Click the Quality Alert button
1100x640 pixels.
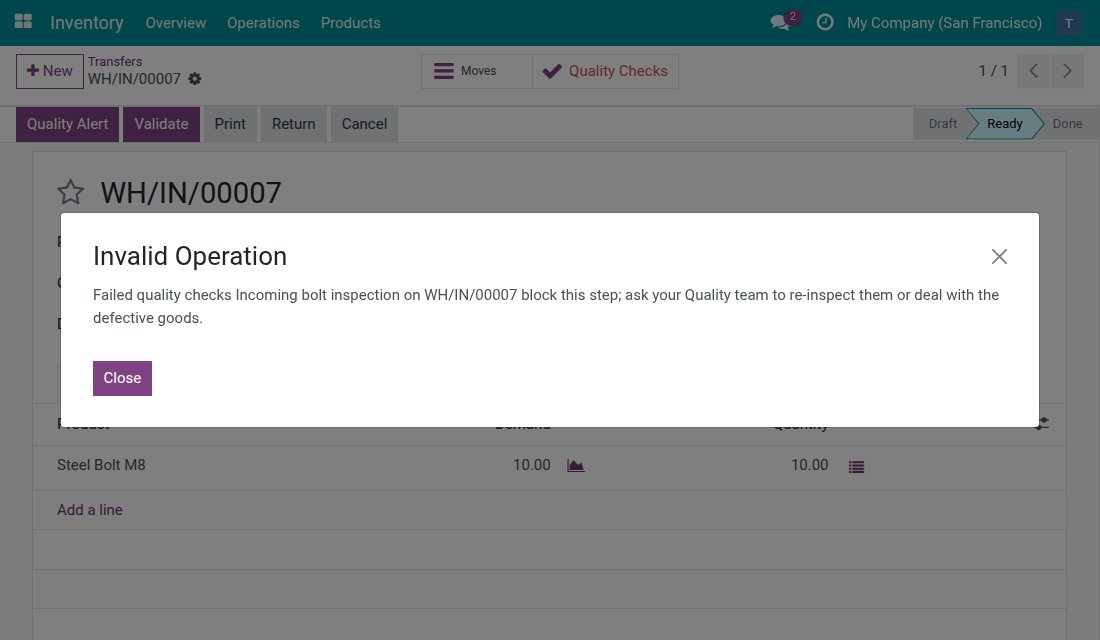coord(67,124)
